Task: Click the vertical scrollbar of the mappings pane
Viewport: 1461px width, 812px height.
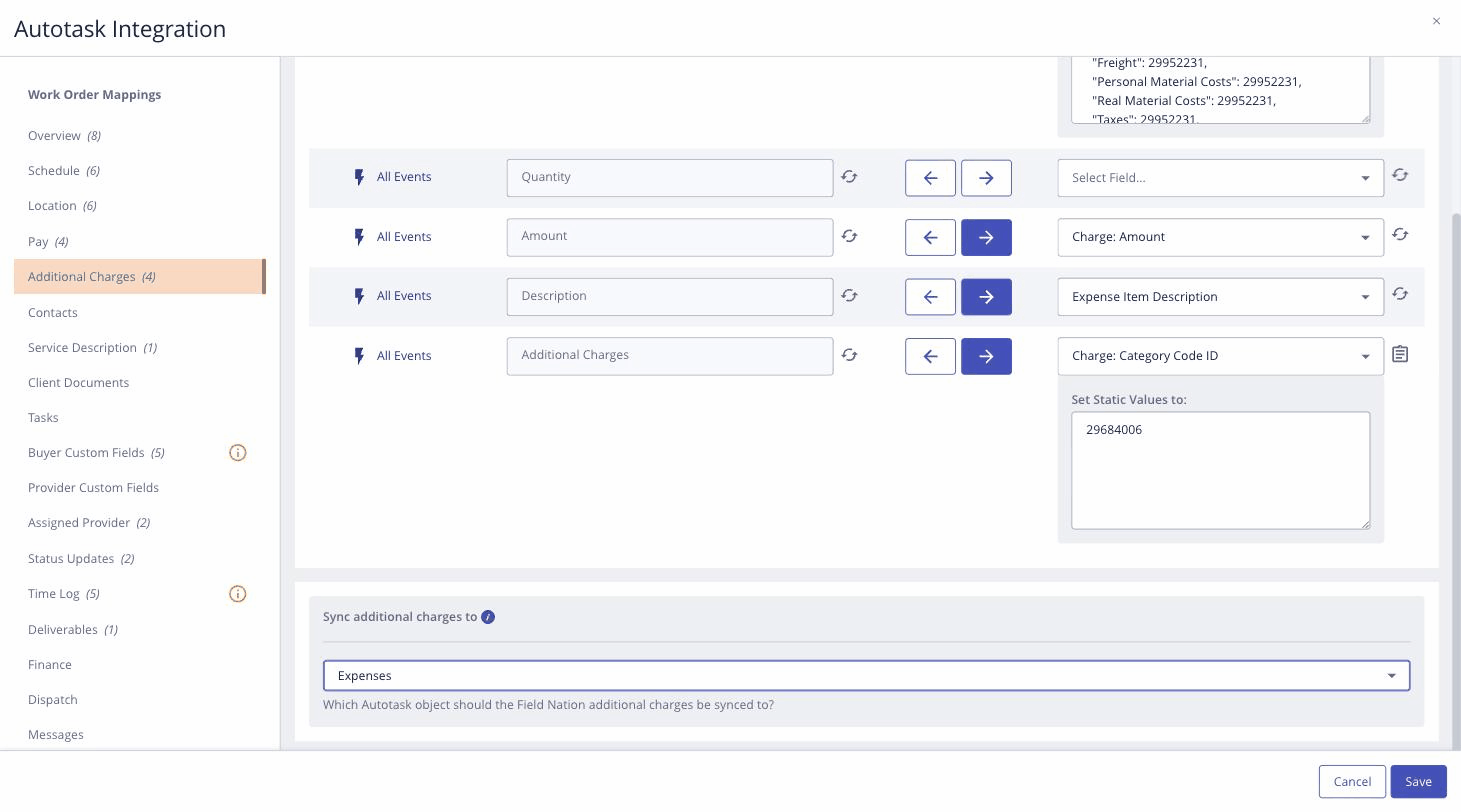Action: pyautogui.click(x=1456, y=480)
